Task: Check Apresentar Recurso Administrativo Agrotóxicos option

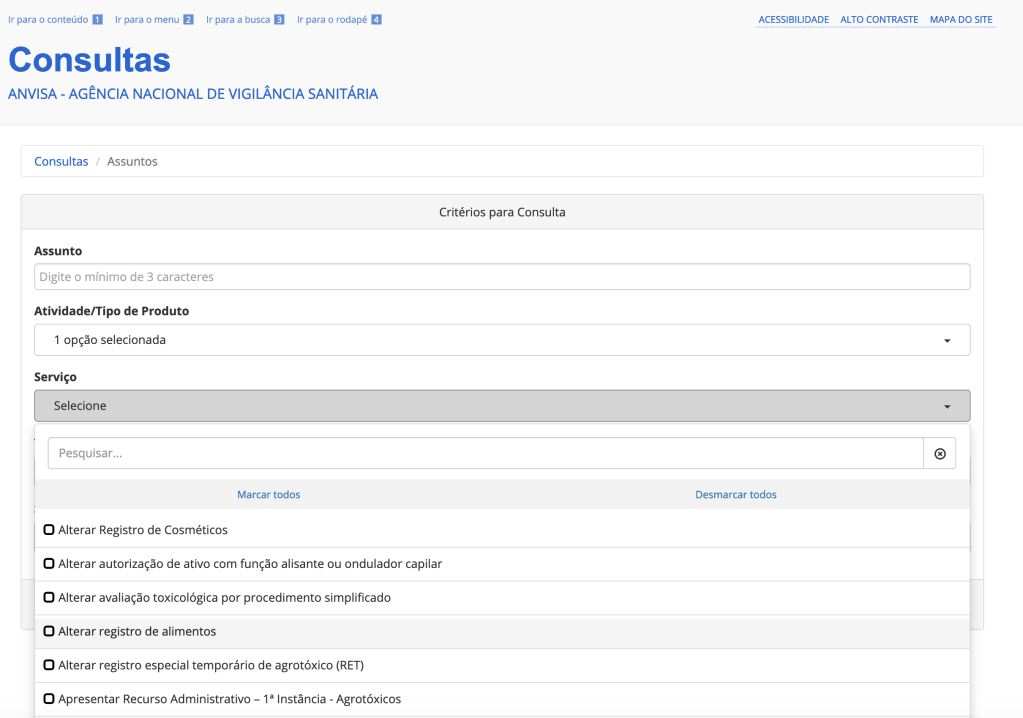Action: (x=49, y=699)
